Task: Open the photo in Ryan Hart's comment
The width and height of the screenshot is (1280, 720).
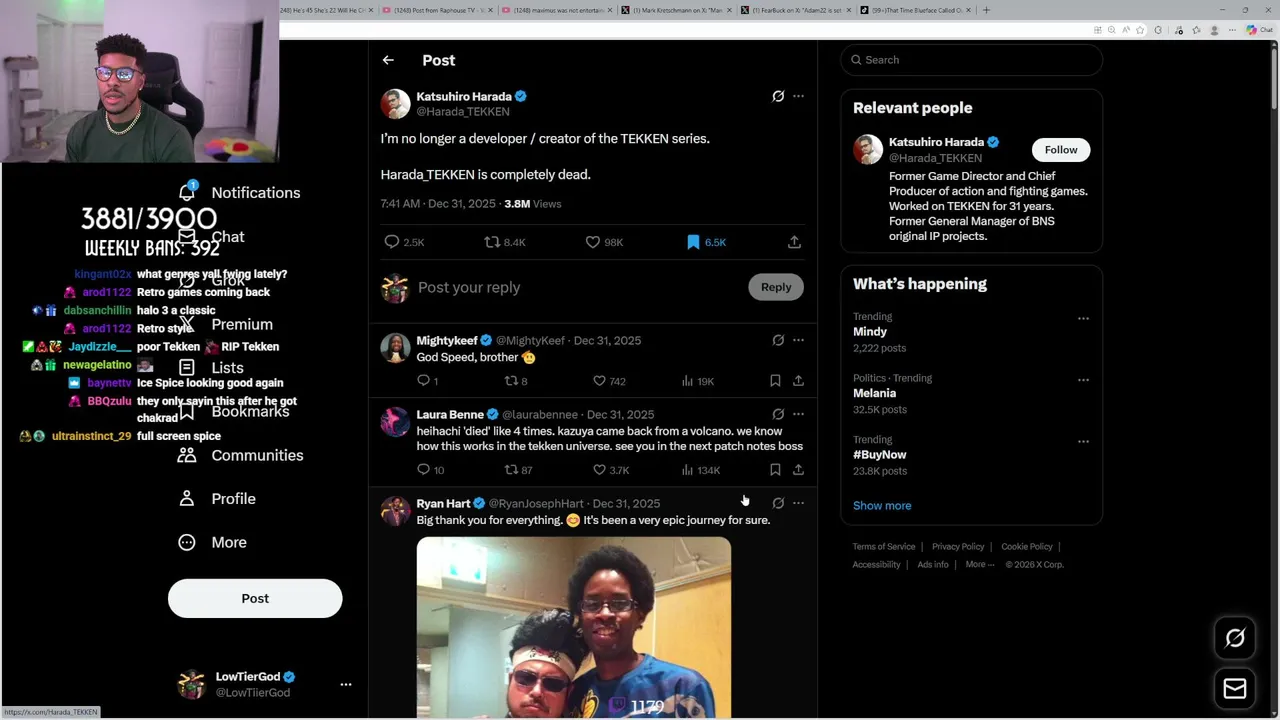Action: 574,627
